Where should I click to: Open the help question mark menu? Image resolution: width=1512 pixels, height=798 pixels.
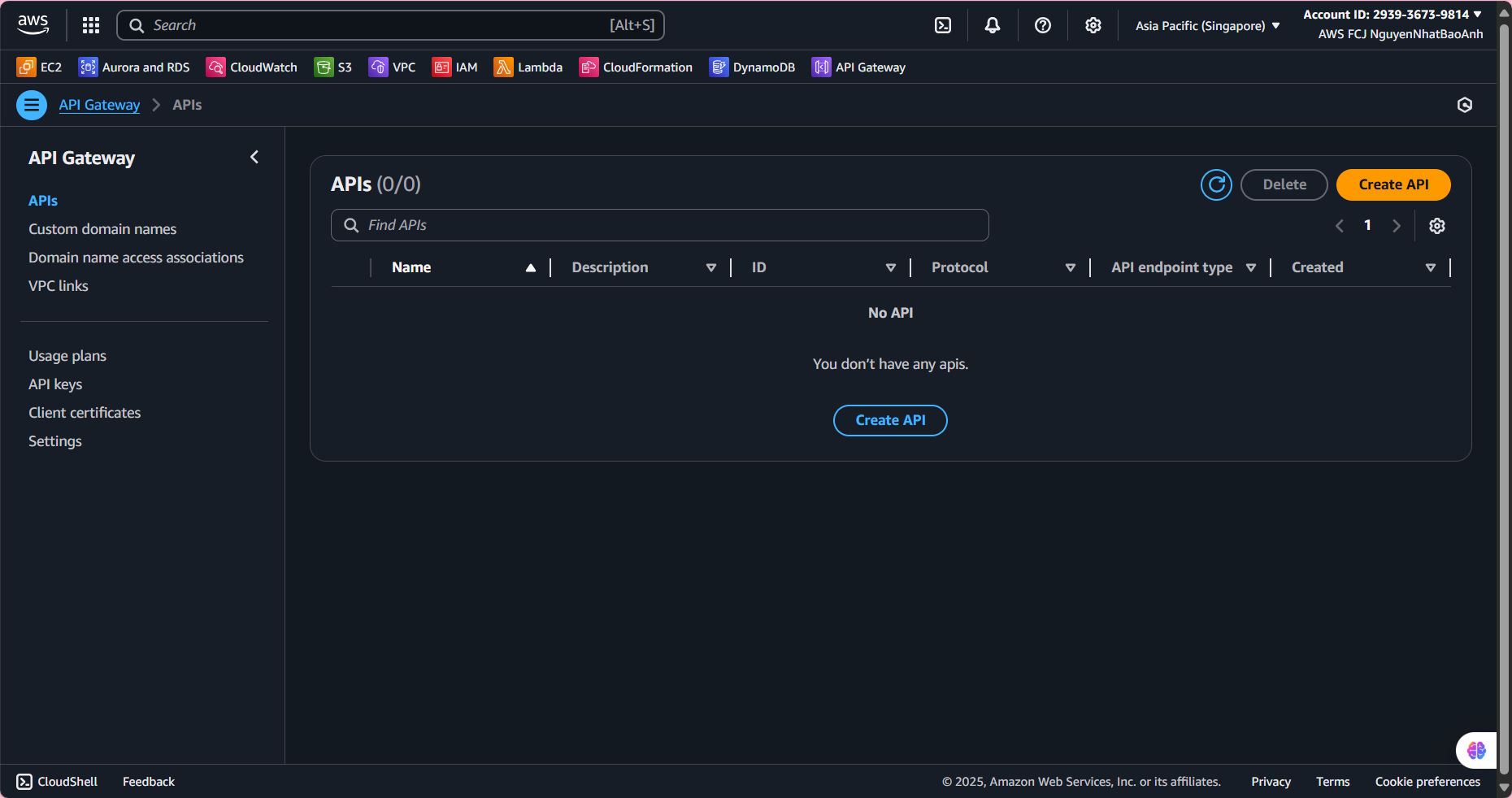tap(1043, 25)
